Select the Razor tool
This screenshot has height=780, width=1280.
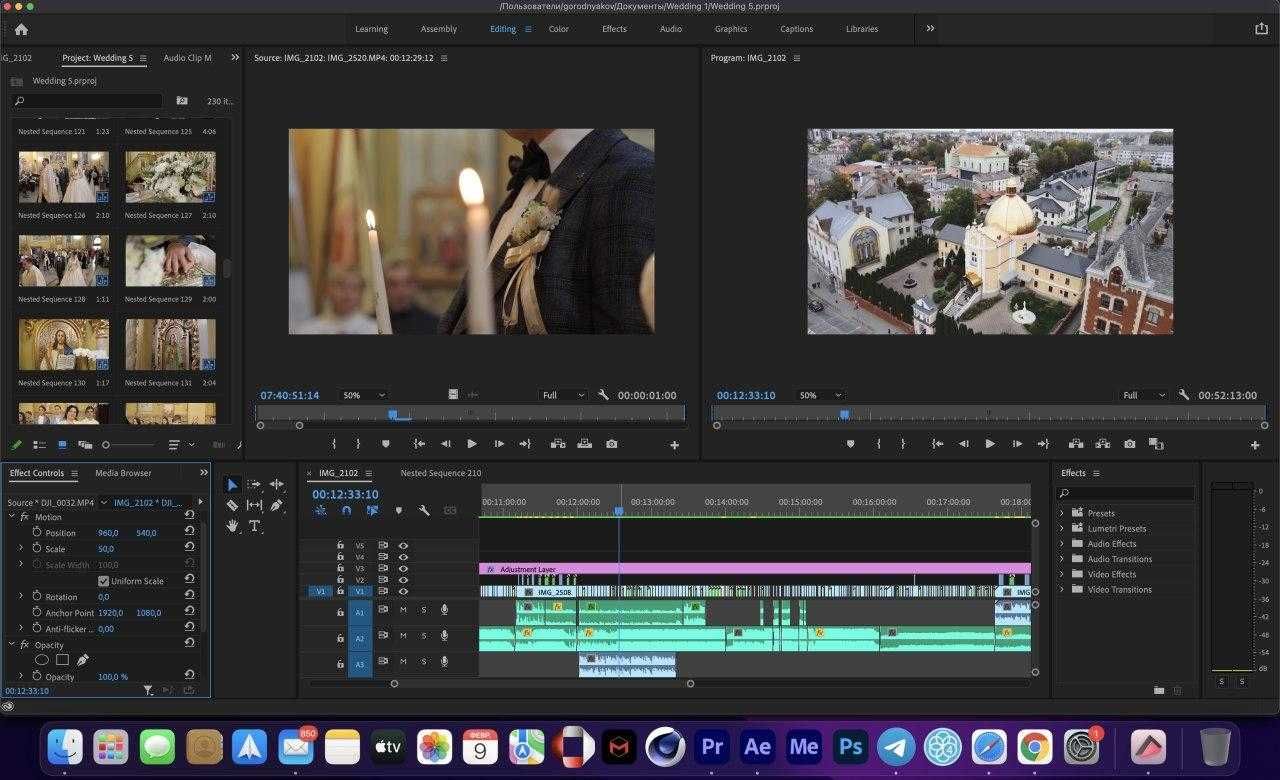(232, 505)
